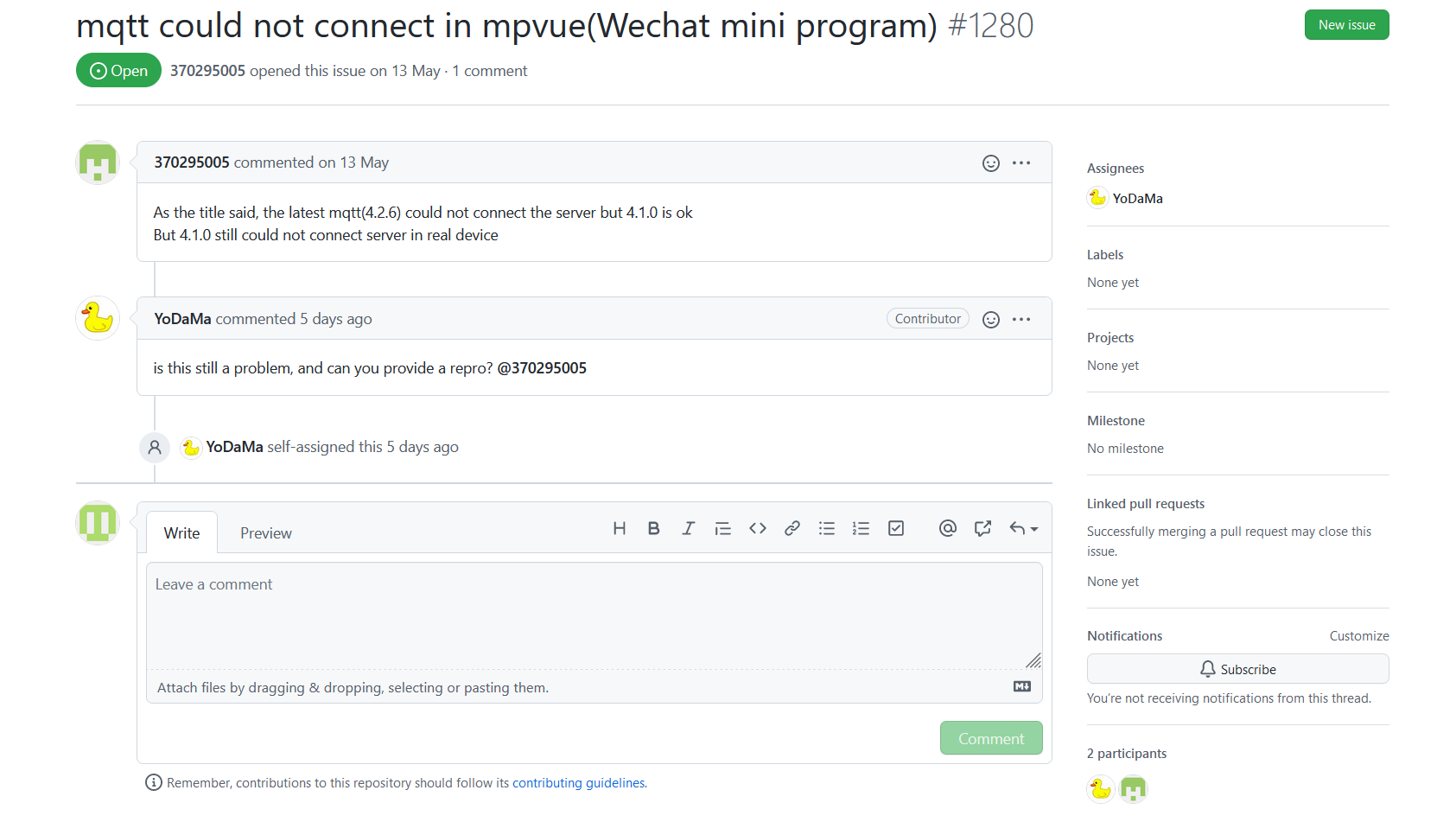Click the Markdown supported icon
Viewport: 1456px width, 822px height.
pyautogui.click(x=1022, y=686)
